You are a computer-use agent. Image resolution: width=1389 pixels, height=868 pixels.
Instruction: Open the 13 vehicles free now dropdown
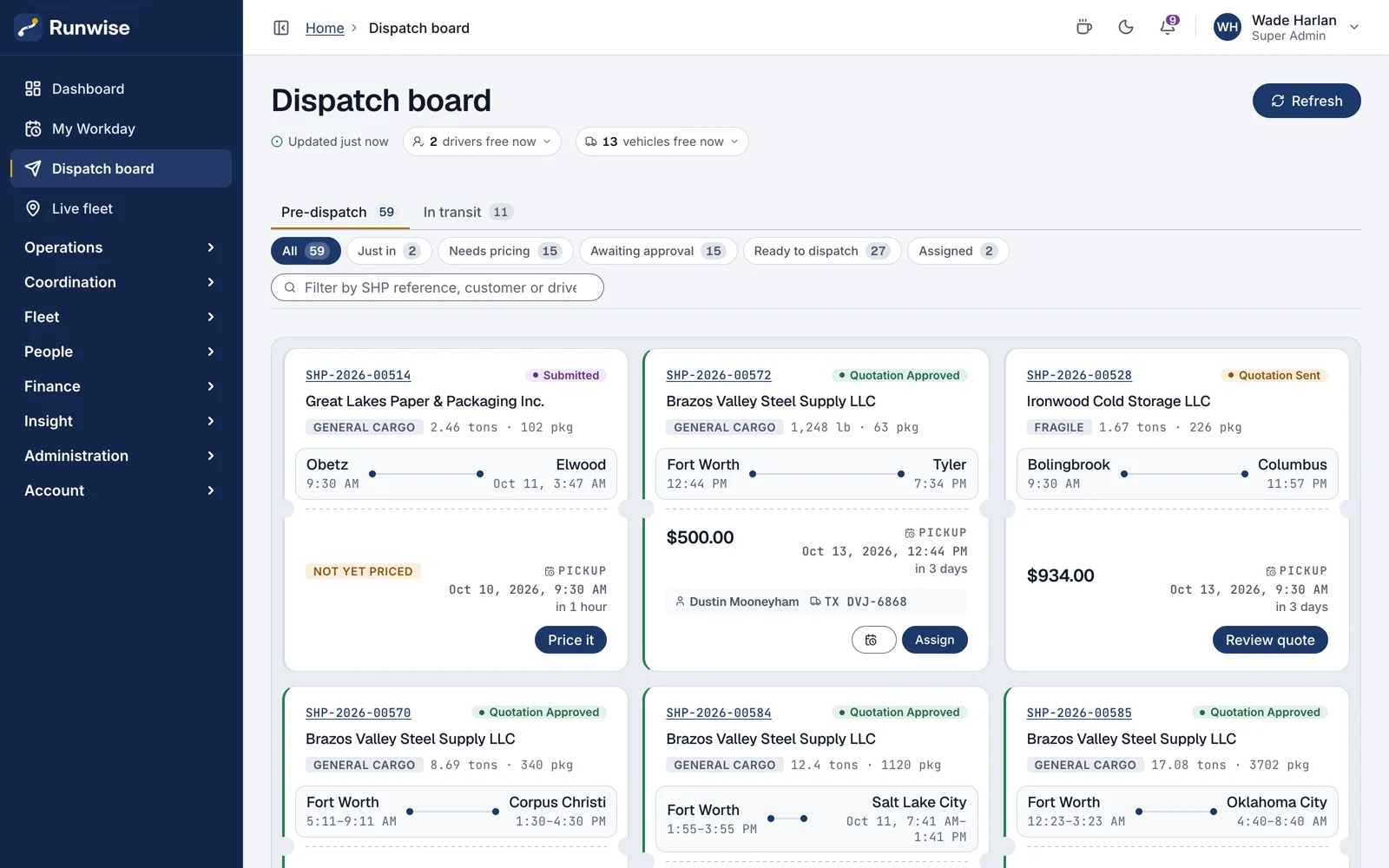(662, 141)
